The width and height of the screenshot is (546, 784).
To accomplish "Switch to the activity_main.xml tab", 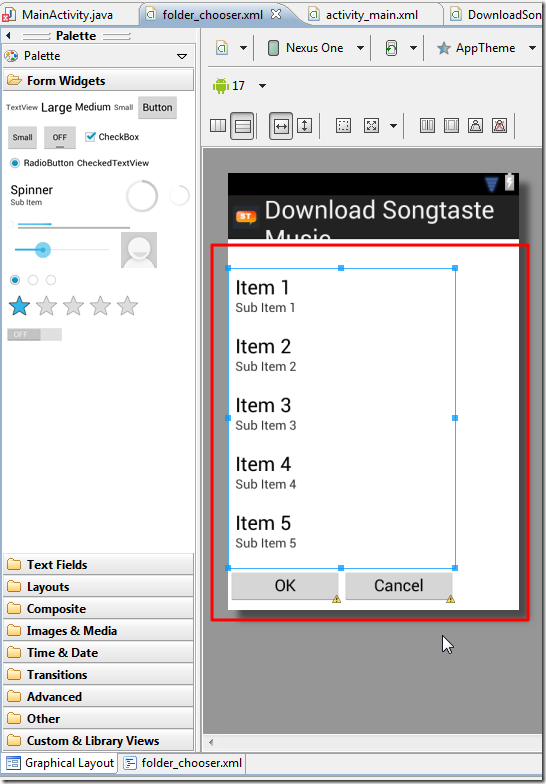I will (372, 14).
